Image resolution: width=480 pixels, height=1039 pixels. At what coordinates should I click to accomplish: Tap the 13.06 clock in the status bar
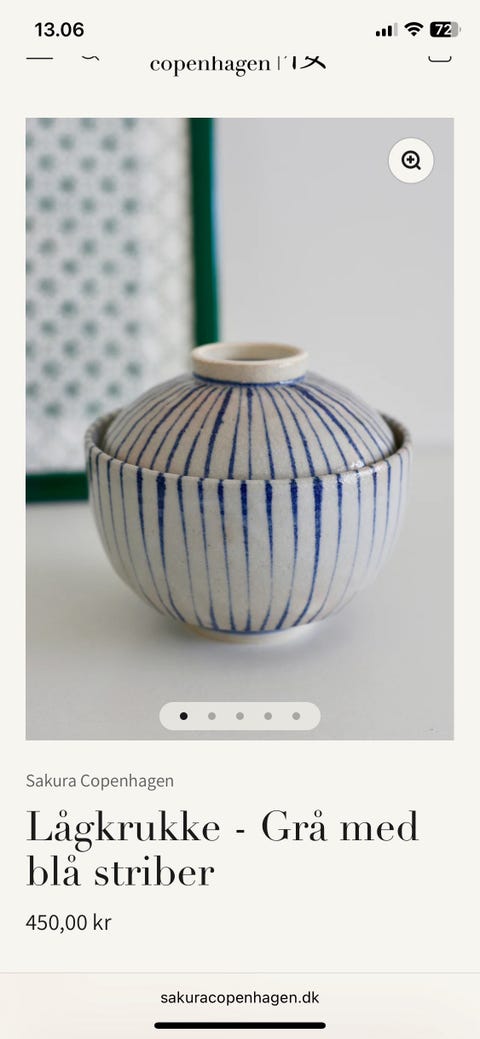coord(59,30)
